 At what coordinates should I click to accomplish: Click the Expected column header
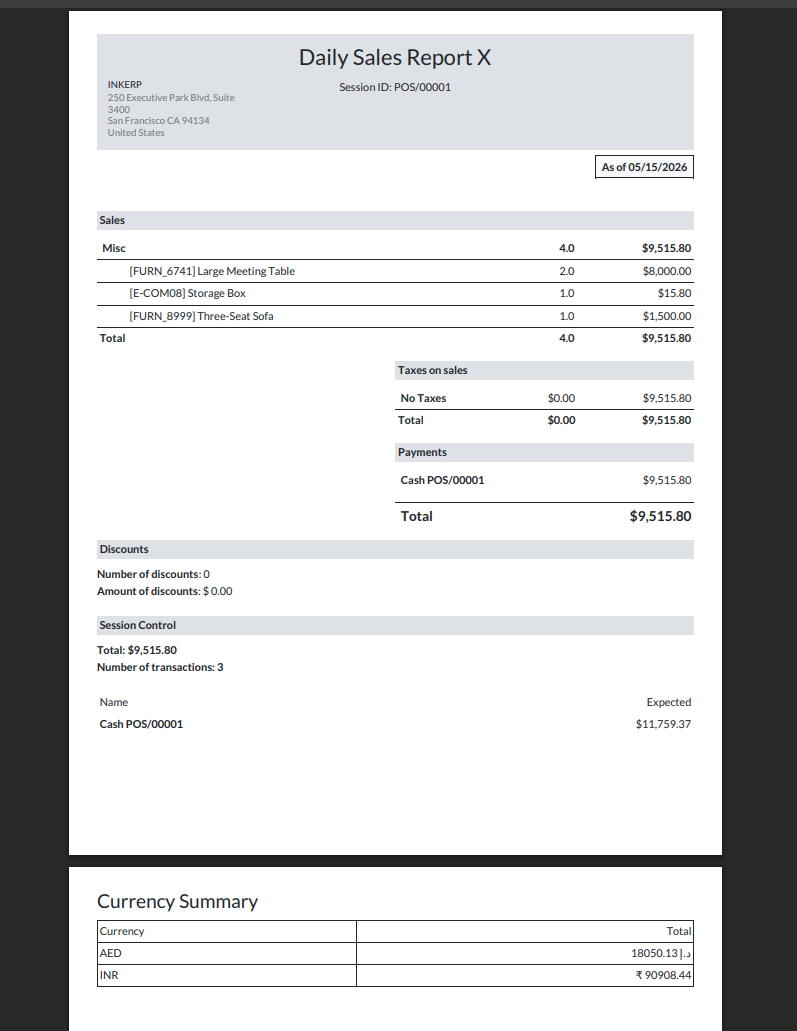tap(669, 702)
